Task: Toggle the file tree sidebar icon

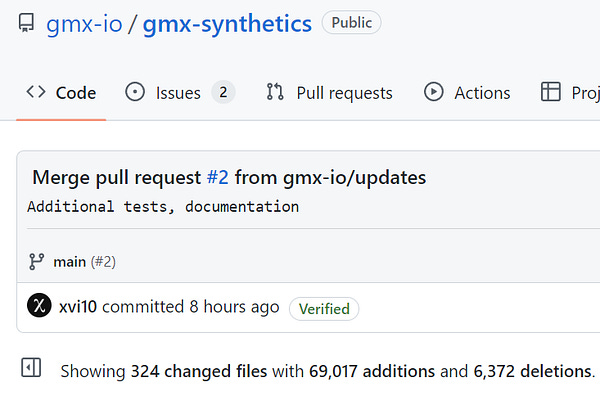Action: [x=31, y=368]
